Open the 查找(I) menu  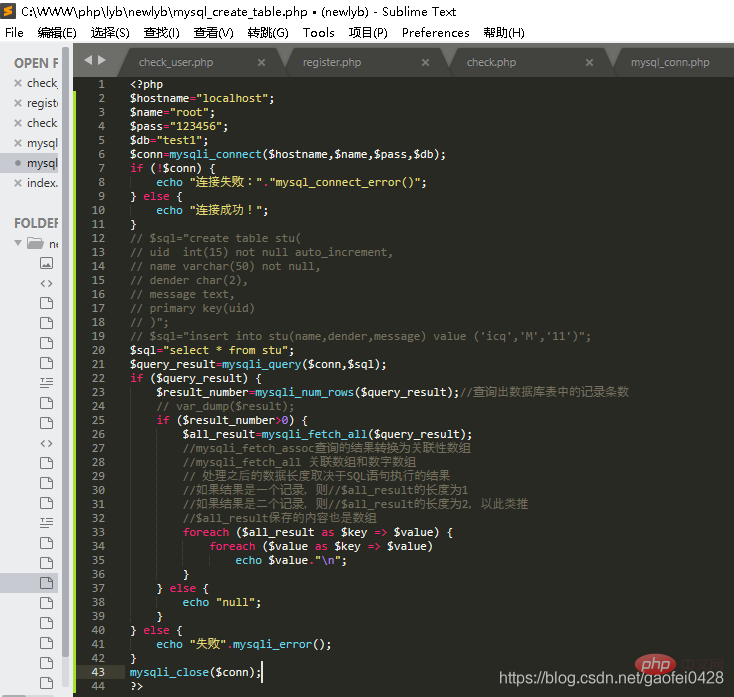tap(161, 32)
